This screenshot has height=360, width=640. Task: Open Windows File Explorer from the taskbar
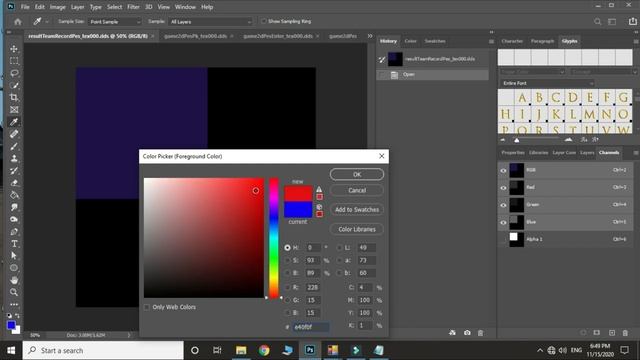coord(241,350)
